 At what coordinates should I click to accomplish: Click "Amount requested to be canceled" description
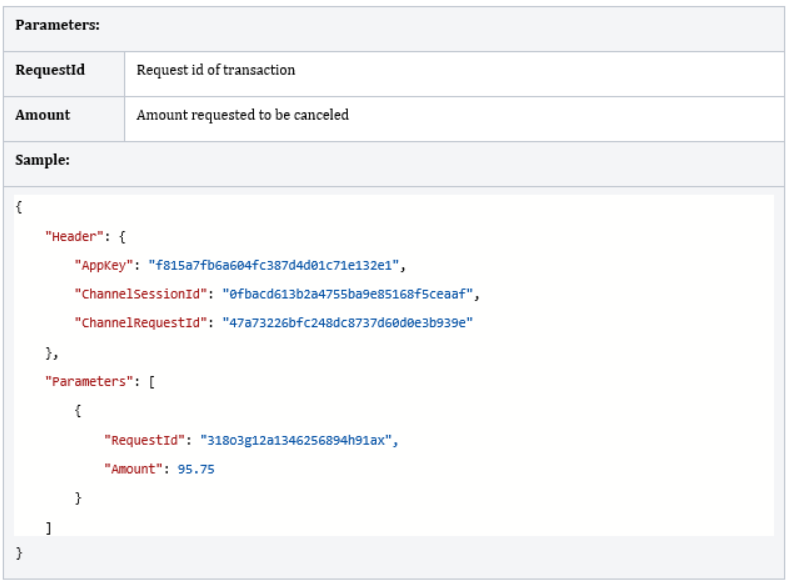pos(242,115)
